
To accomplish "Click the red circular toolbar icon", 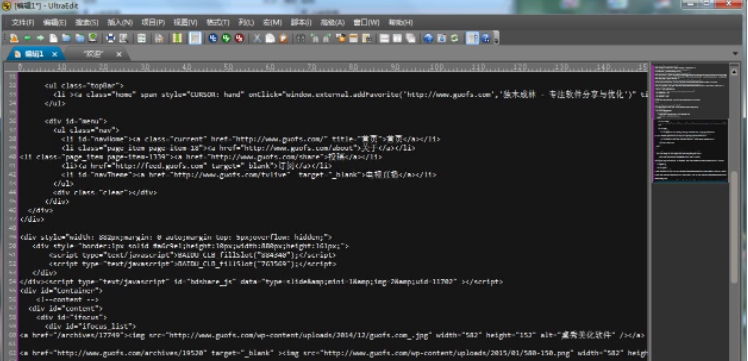I will point(239,38).
